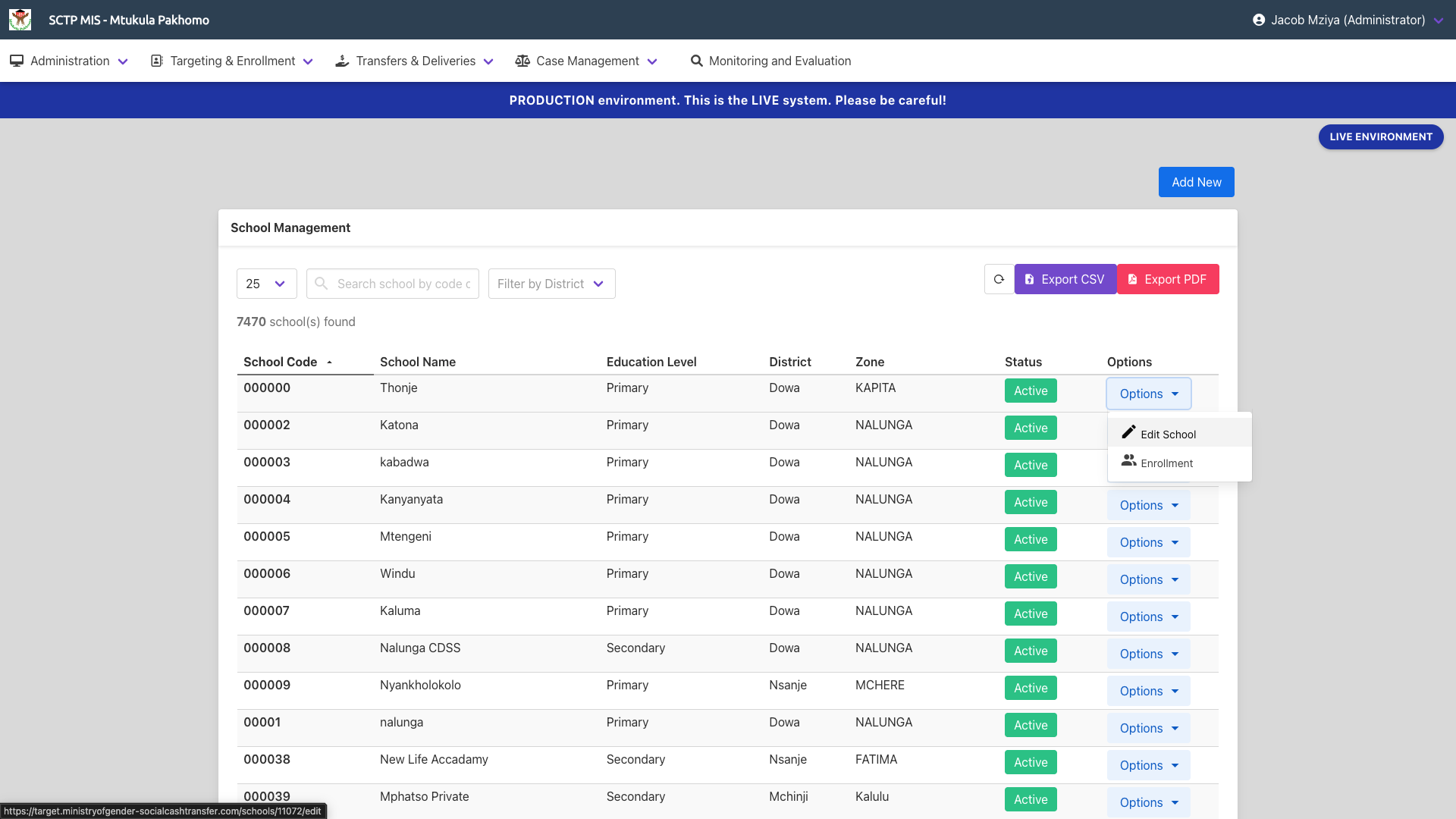Click Active status for Katona
This screenshot has height=819, width=1456.
pos(1031,428)
